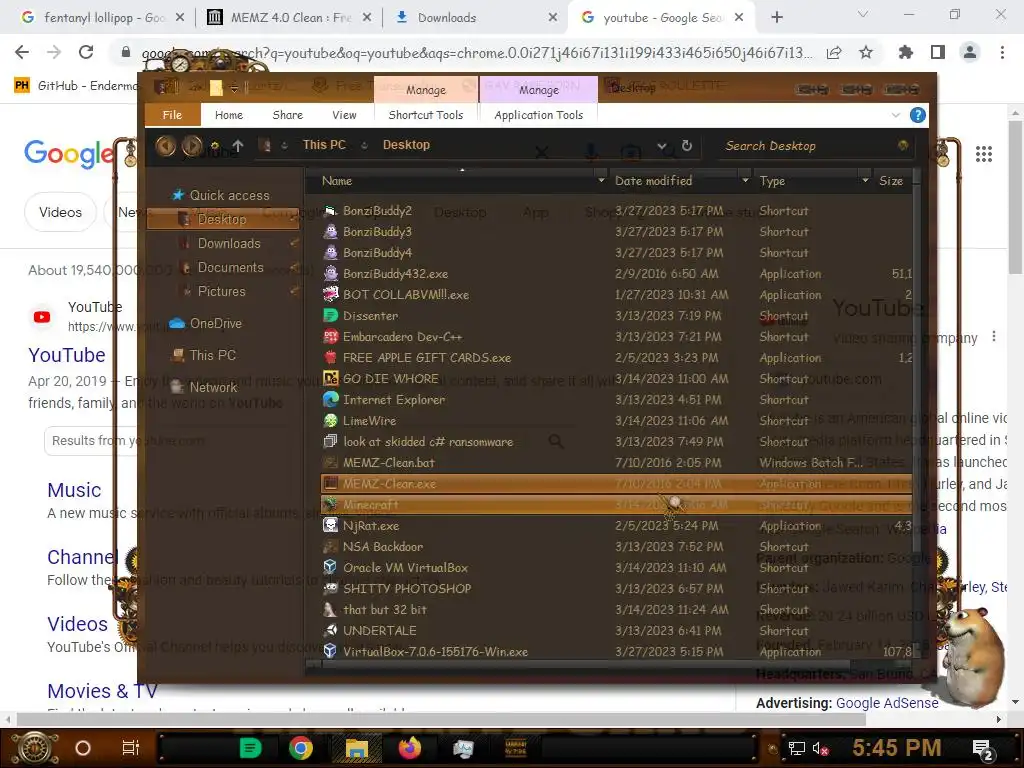Viewport: 1024px width, 768px height.
Task: Open BonziBuddy432.exe file icon
Action: pos(330,274)
